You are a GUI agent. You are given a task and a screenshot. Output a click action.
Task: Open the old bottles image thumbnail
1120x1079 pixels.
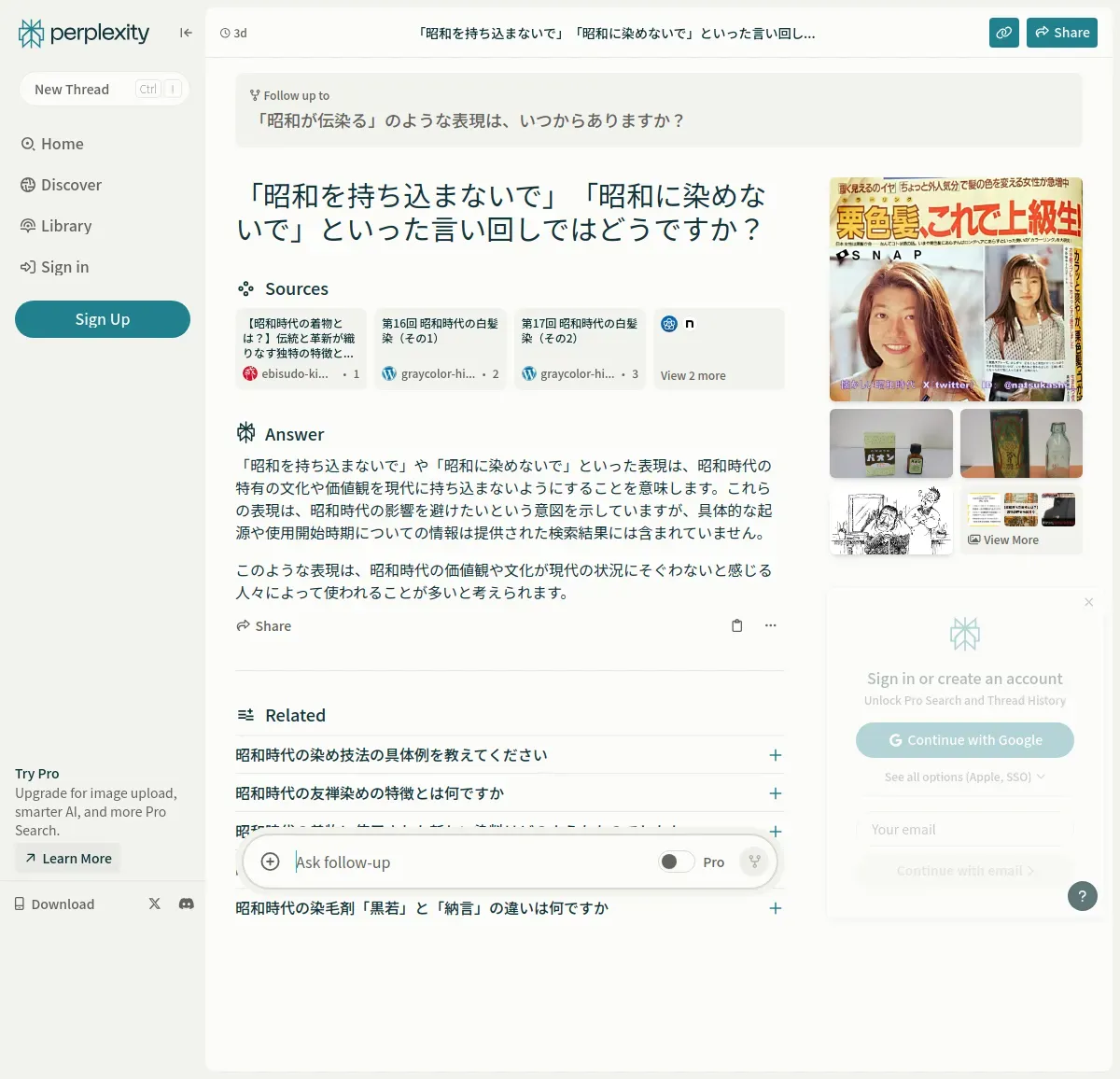coord(1021,443)
